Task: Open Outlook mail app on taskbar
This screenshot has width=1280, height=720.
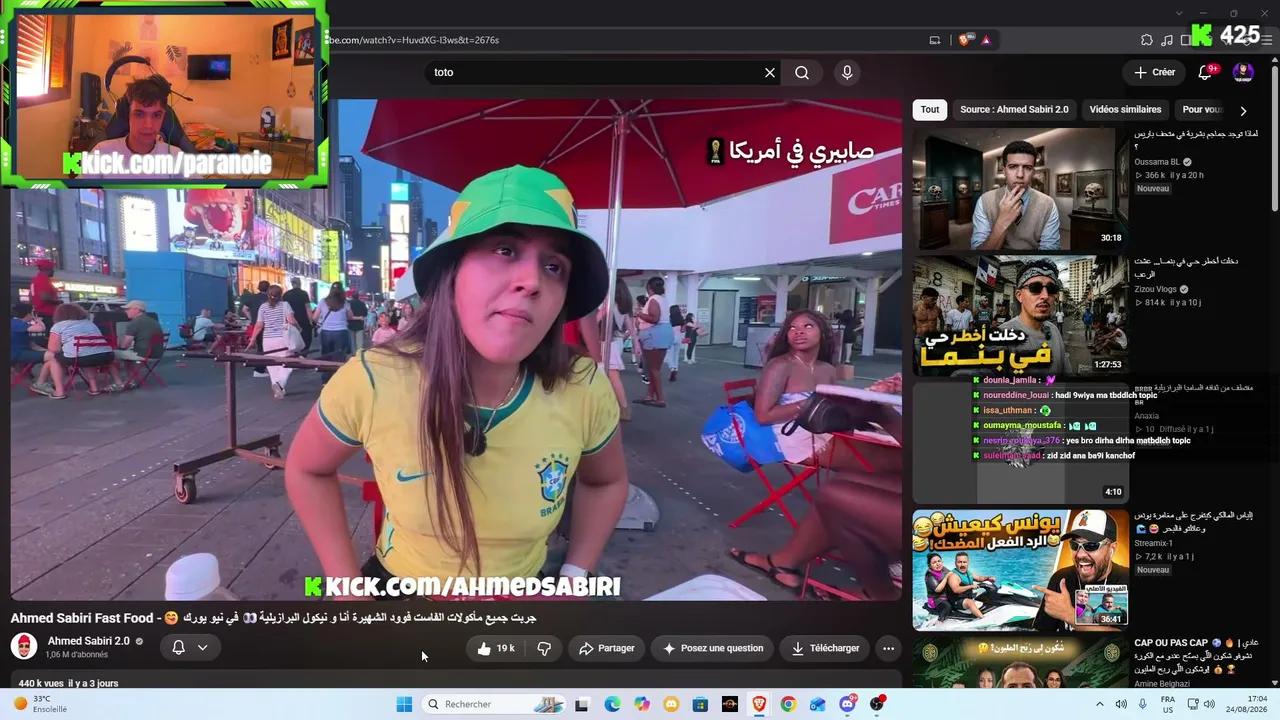Action: click(818, 704)
